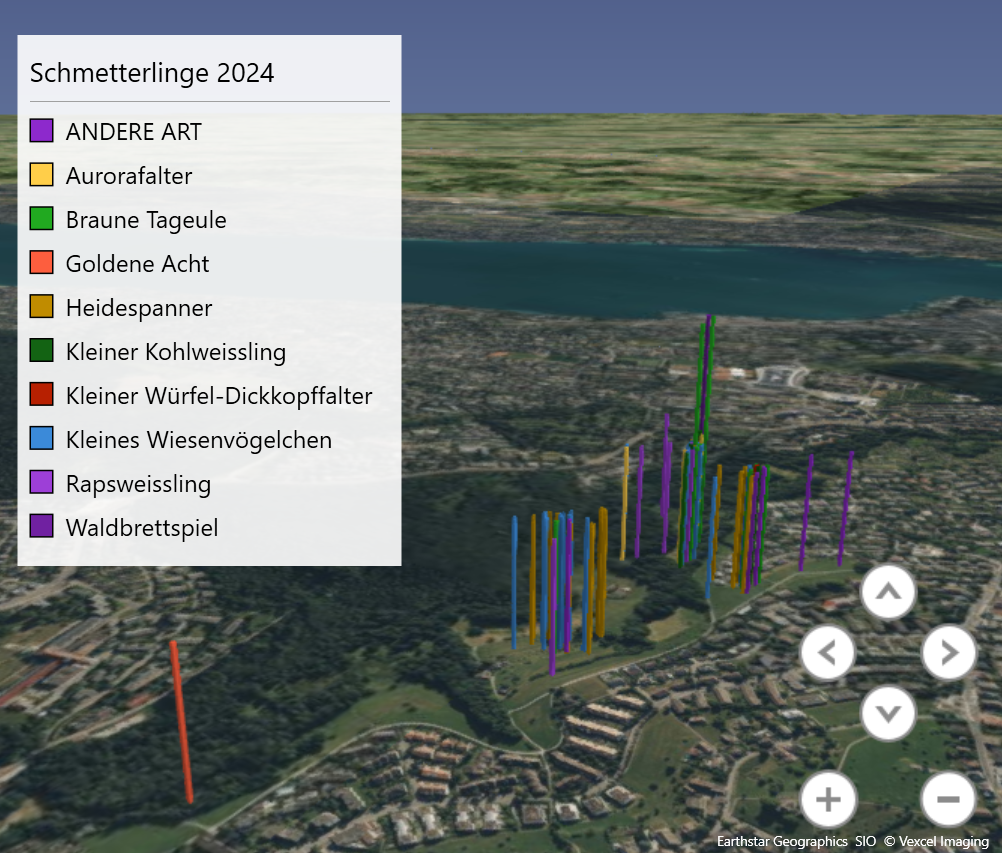The height and width of the screenshot is (853, 1002).
Task: Click the isolated orange-red observation bar
Action: pos(181,722)
